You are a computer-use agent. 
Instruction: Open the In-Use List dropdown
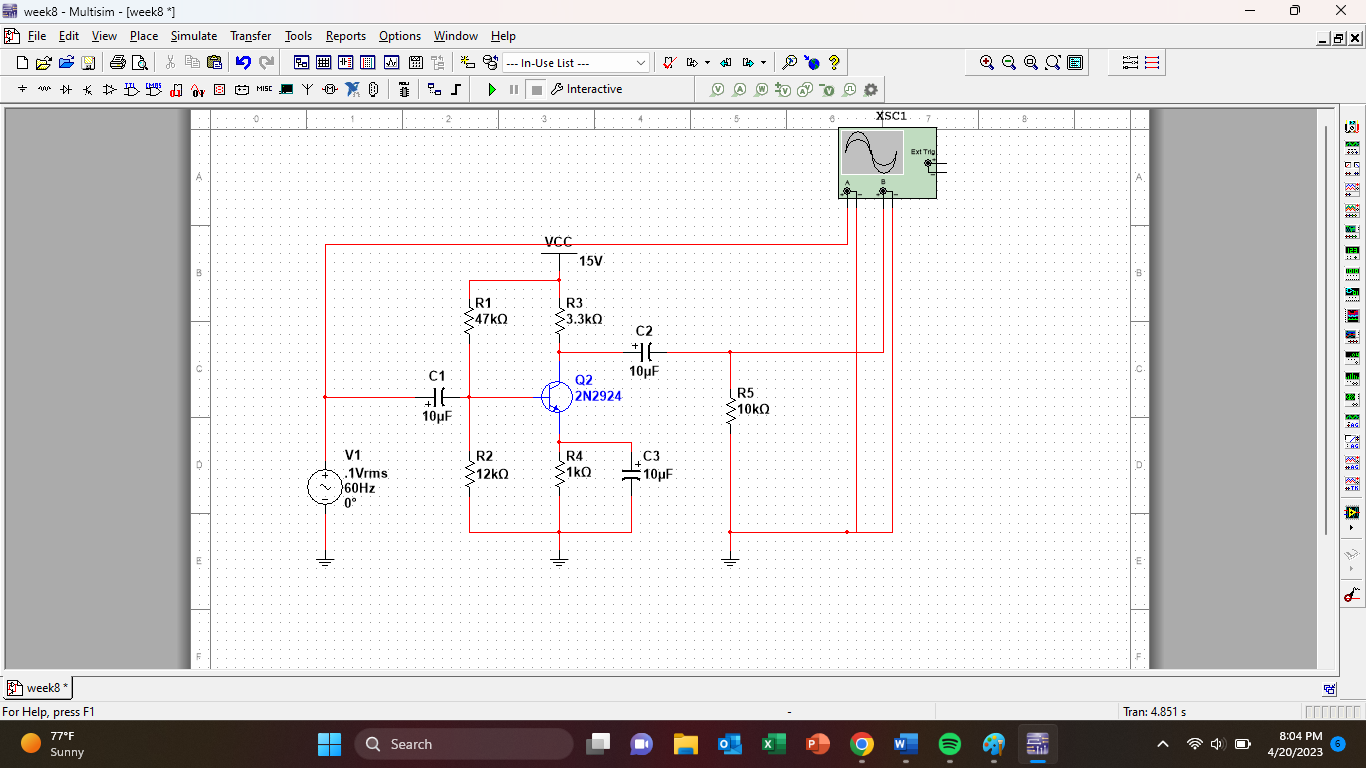pyautogui.click(x=641, y=63)
